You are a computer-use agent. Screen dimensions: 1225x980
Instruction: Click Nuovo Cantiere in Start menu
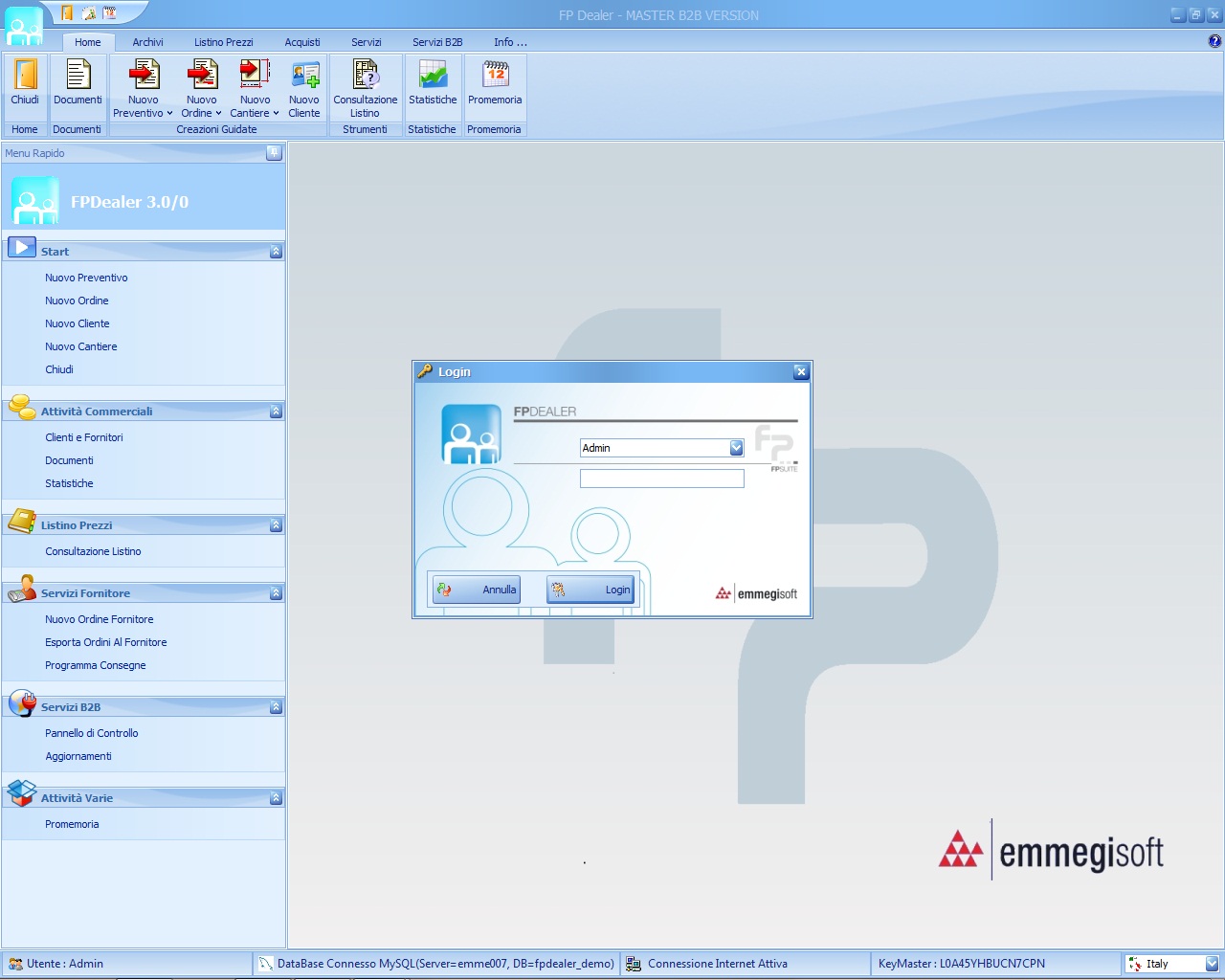click(x=80, y=346)
